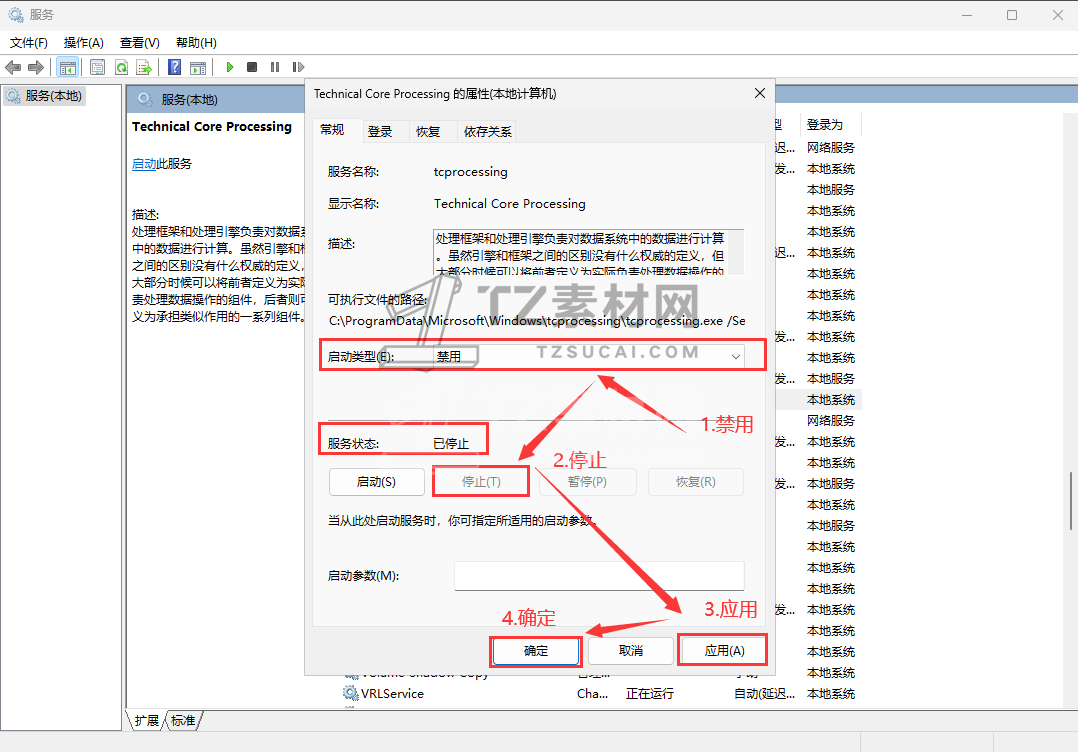Click the 服务(本地) header in main pane
1078x752 pixels.
[x=190, y=100]
